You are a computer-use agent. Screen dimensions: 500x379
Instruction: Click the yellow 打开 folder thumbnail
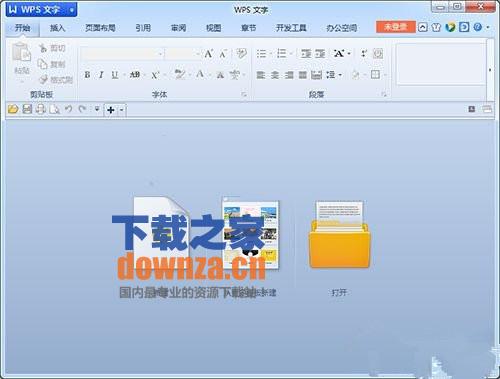point(339,235)
